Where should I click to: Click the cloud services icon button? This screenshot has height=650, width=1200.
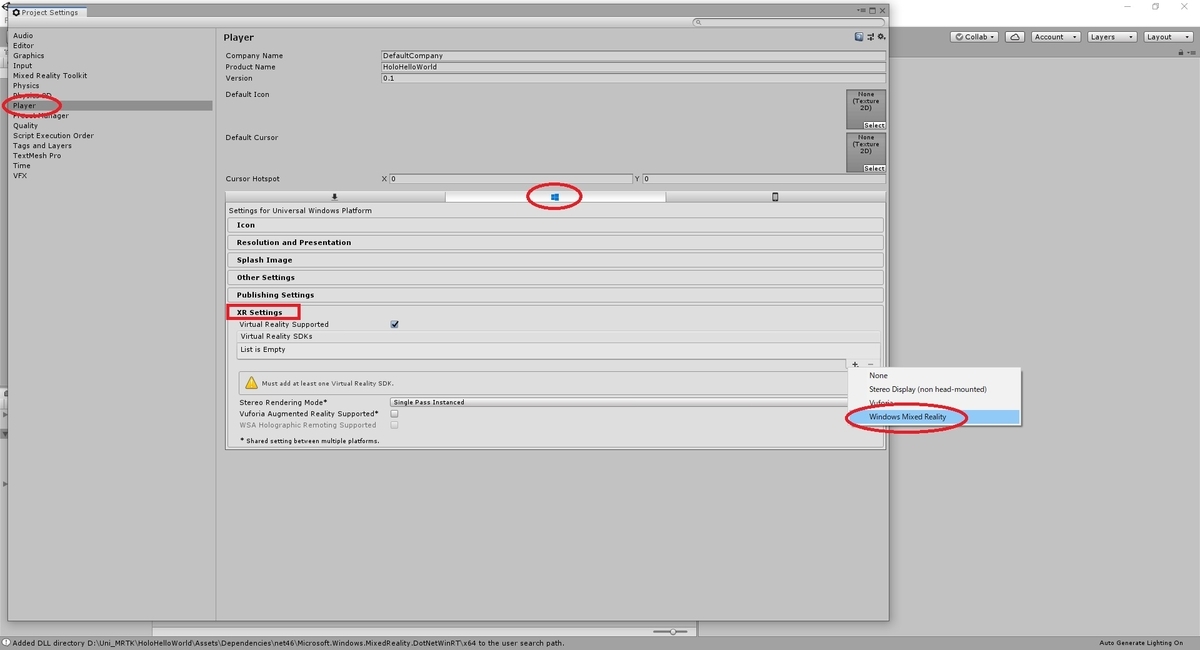click(1015, 37)
